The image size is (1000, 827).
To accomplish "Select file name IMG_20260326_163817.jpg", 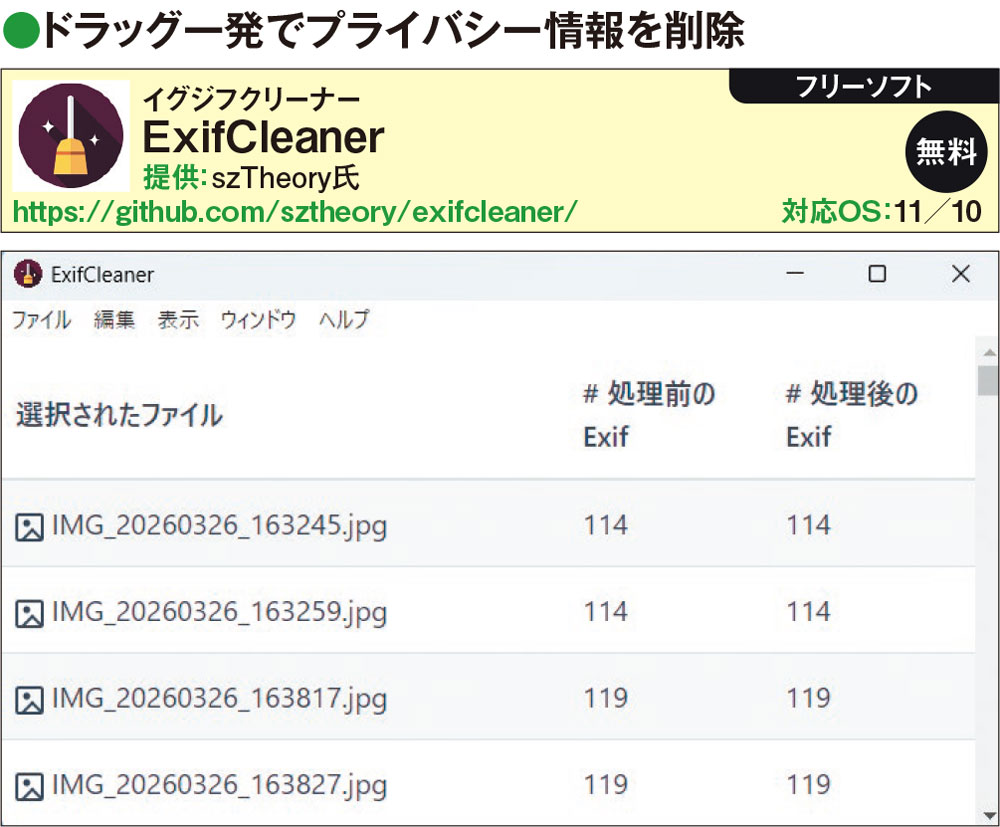I will [x=219, y=699].
